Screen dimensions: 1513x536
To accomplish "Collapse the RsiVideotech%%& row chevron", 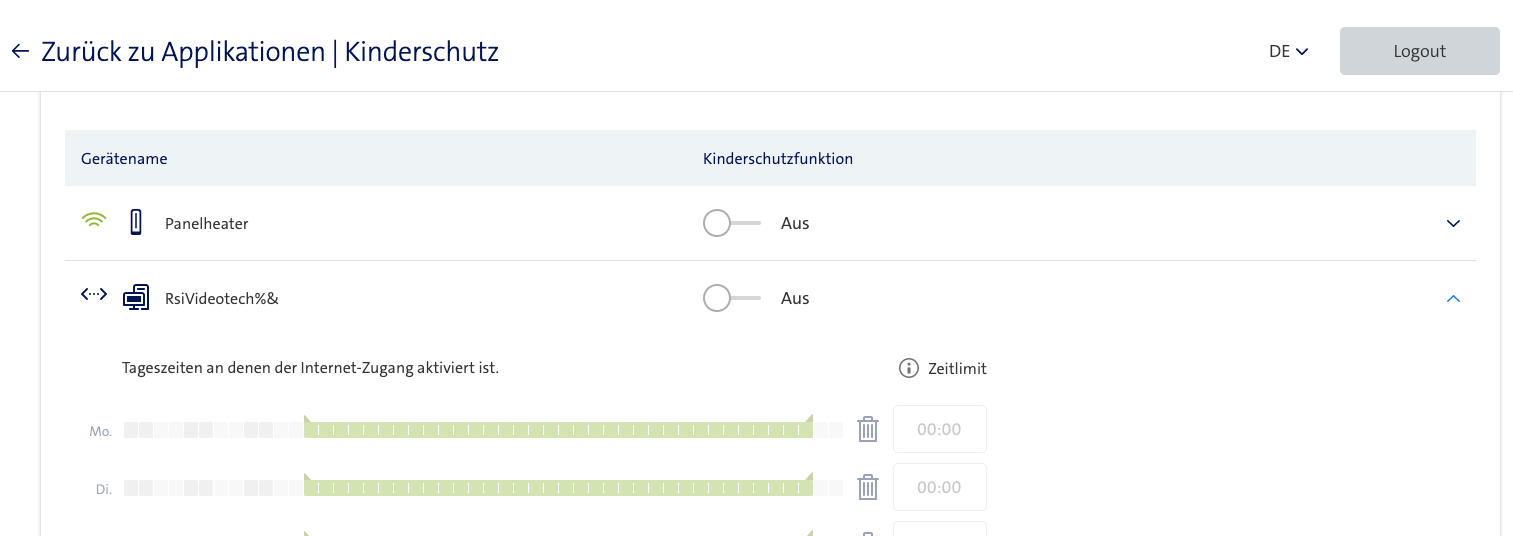I will pyautogui.click(x=1453, y=298).
